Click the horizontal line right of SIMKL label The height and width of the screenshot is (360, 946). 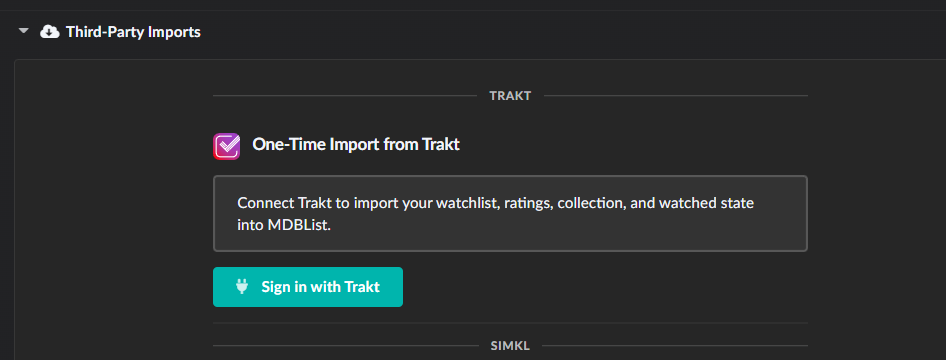(675, 346)
